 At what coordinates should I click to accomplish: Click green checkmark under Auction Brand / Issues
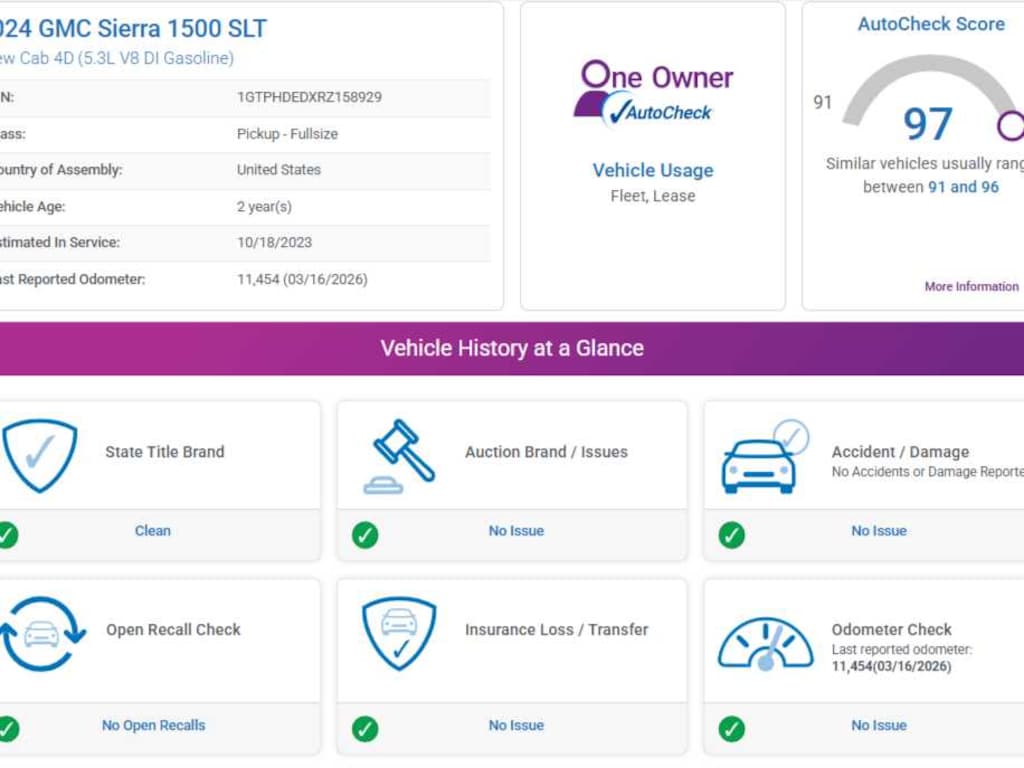[365, 535]
